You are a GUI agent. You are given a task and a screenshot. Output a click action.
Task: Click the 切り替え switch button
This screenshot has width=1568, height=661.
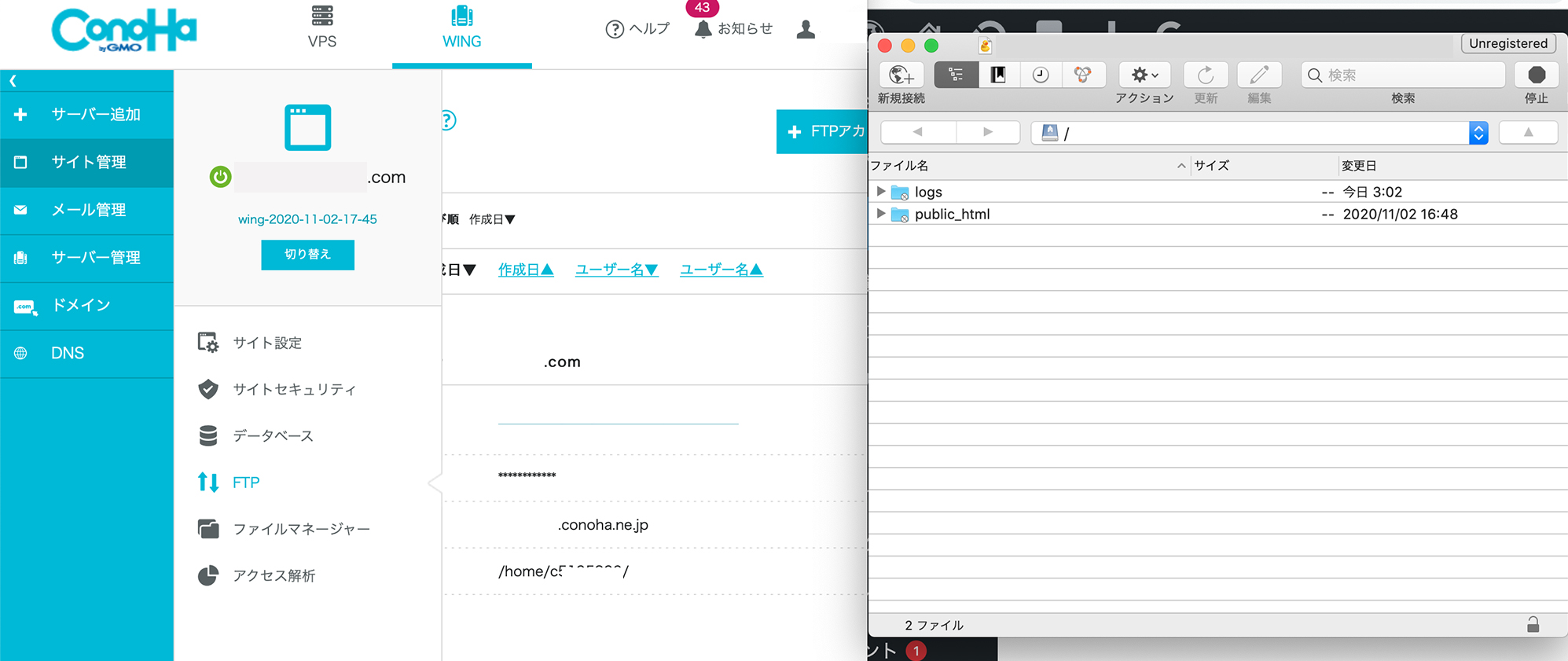(x=307, y=255)
